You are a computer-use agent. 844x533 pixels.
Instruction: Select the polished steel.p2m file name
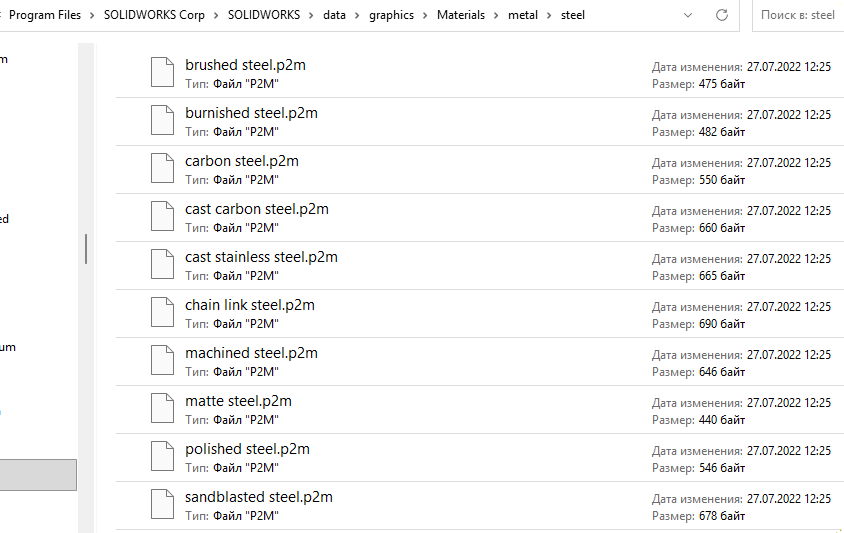[x=247, y=449]
